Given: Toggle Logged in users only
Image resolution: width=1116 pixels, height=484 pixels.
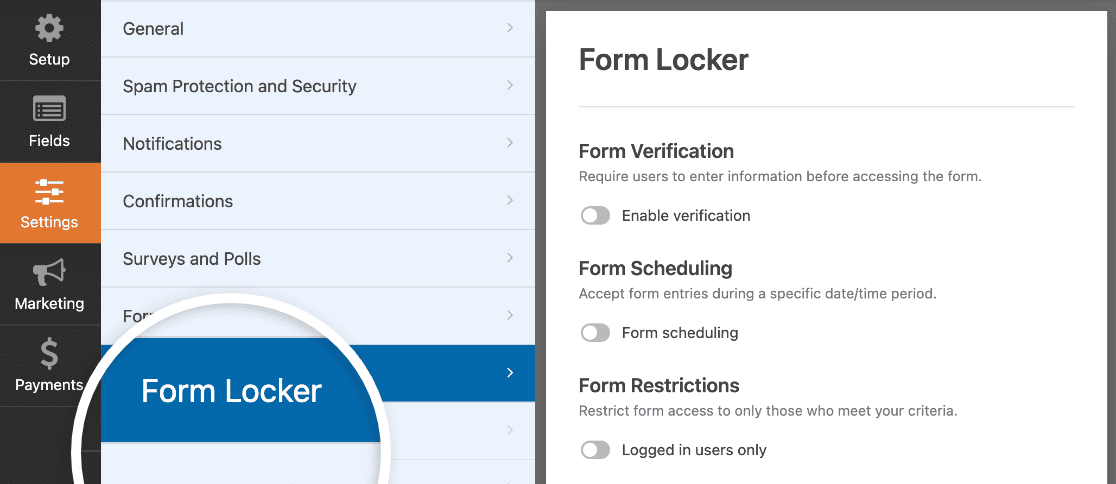Looking at the screenshot, I should [x=595, y=450].
